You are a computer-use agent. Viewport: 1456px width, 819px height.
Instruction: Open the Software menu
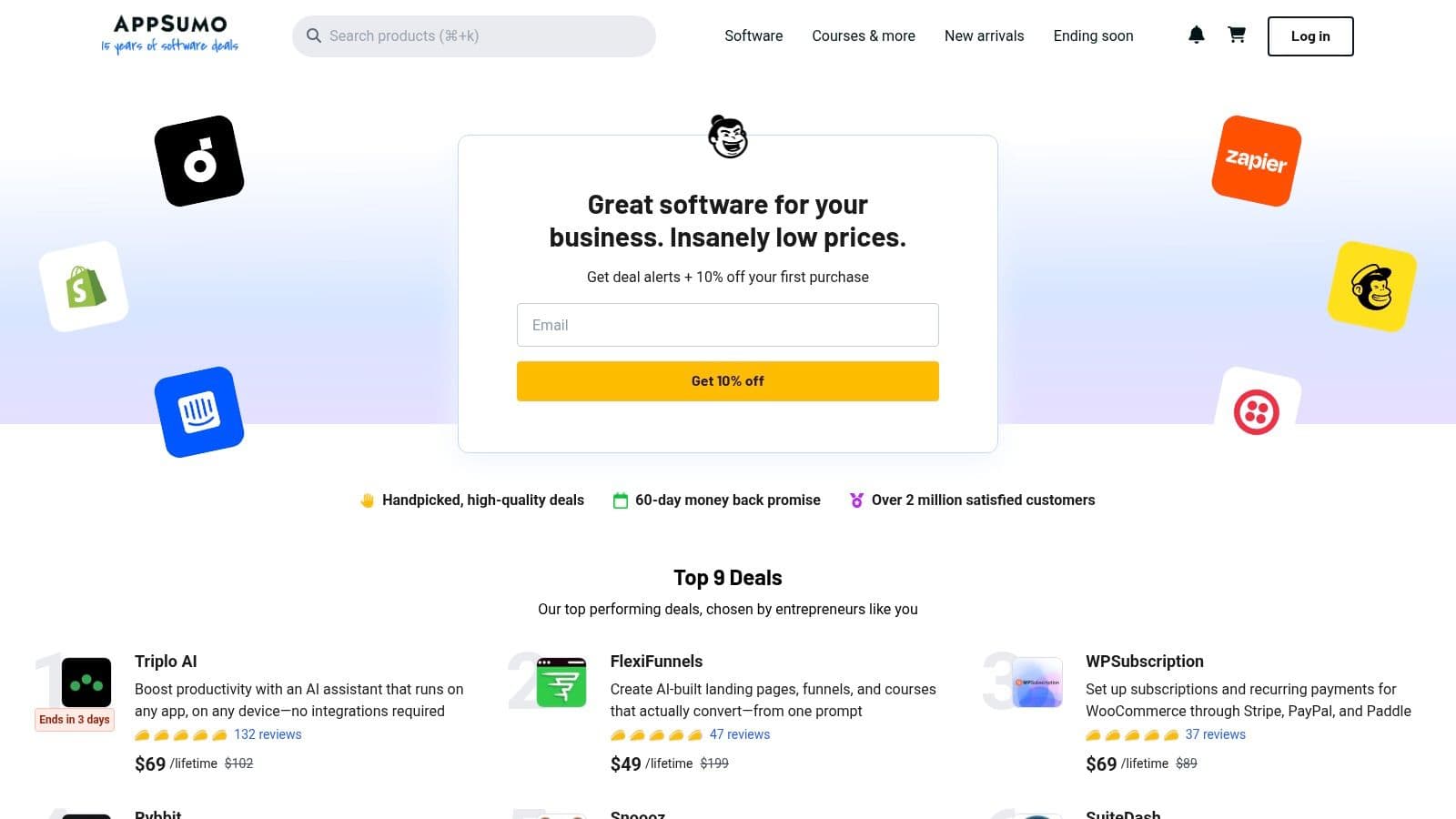[x=753, y=35]
